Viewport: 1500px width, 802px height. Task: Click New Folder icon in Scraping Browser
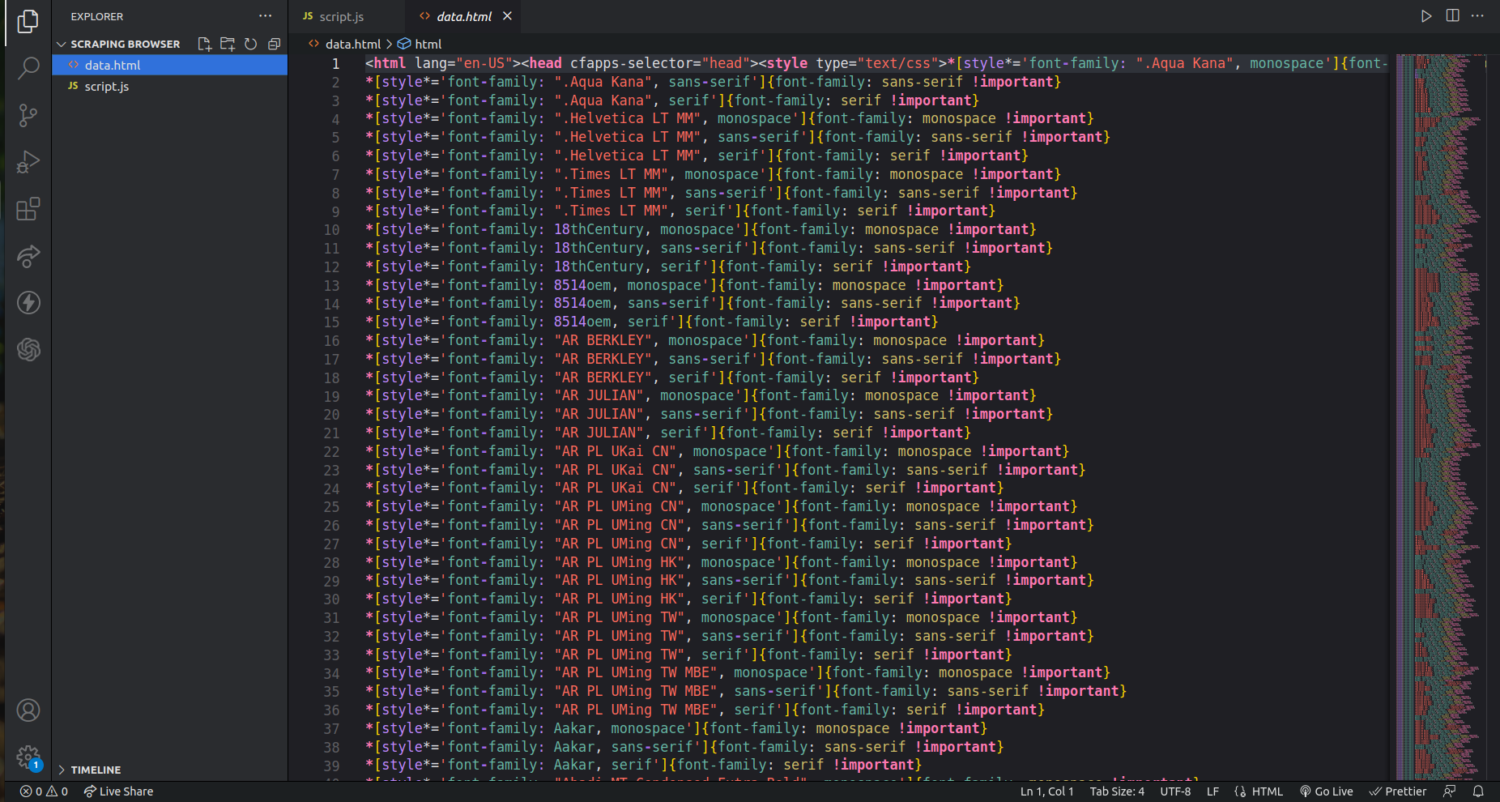click(228, 44)
